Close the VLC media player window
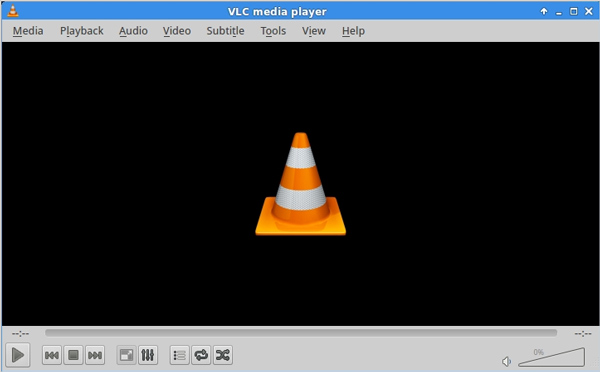The image size is (600, 372). (x=589, y=11)
